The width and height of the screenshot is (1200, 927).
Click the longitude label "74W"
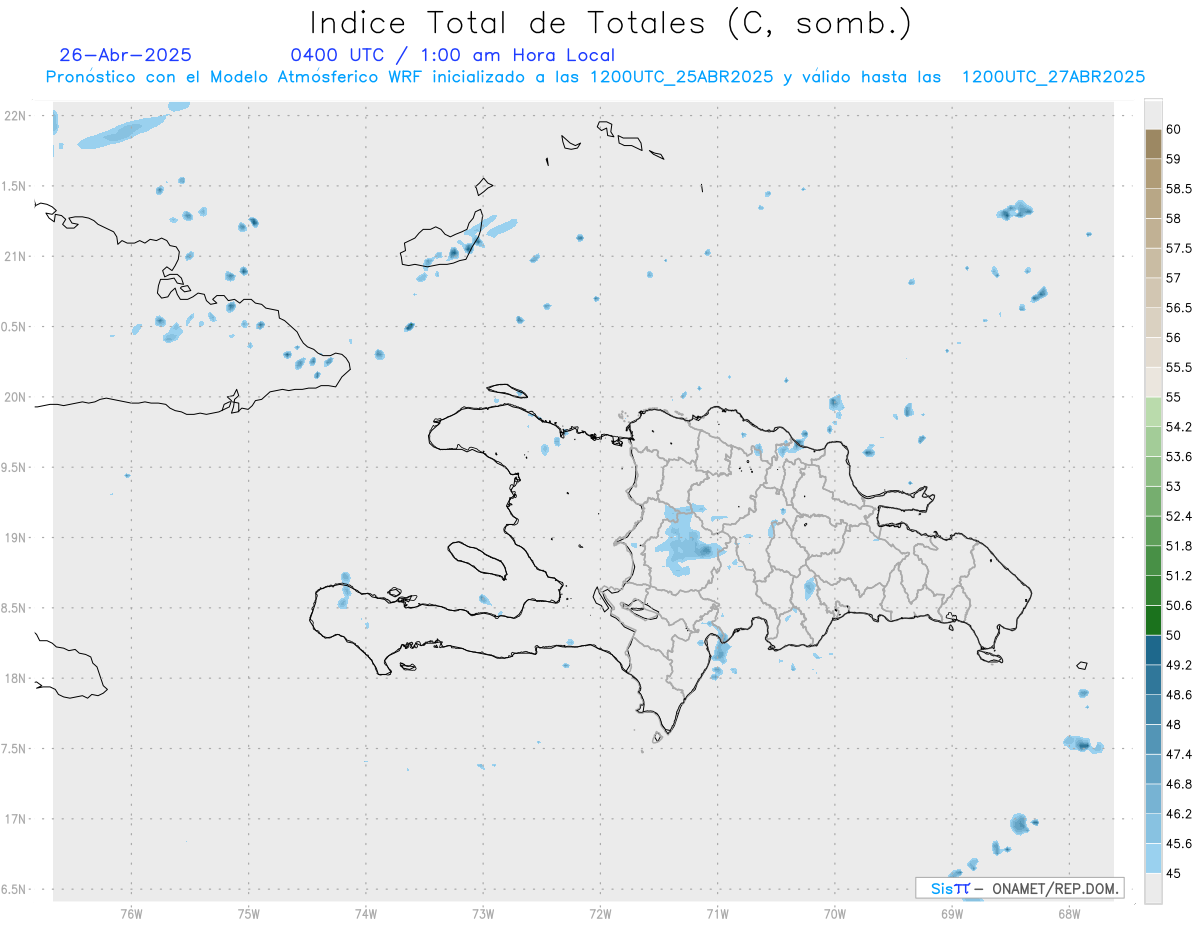(366, 913)
